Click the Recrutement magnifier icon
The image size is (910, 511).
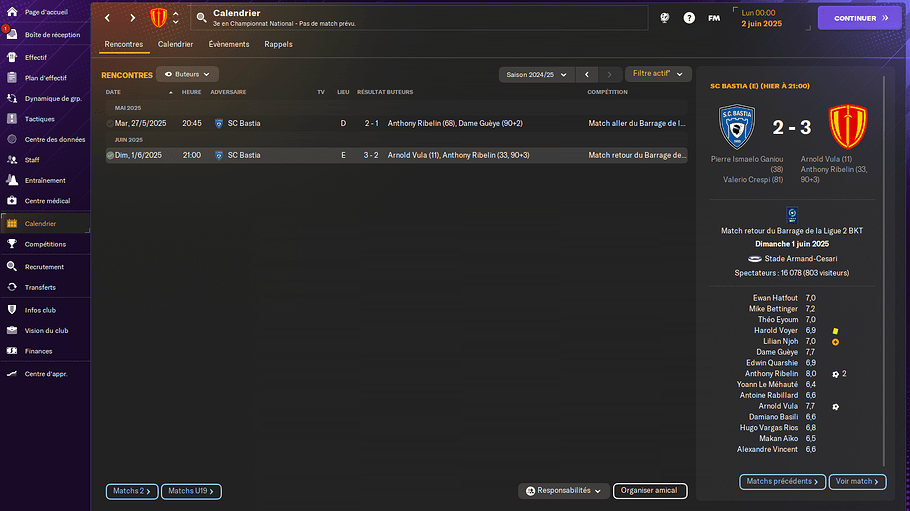coord(12,267)
